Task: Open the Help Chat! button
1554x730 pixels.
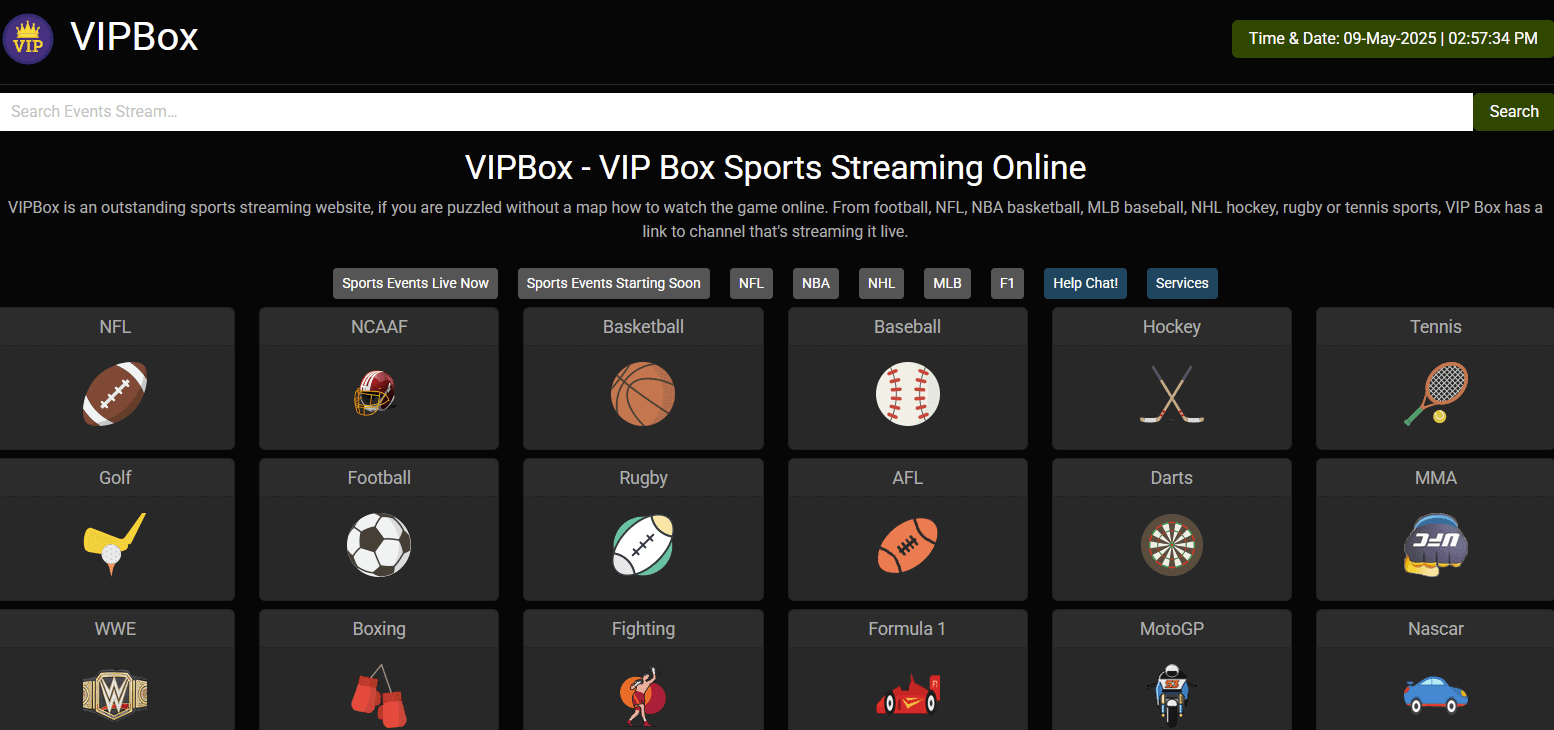Action: tap(1085, 283)
